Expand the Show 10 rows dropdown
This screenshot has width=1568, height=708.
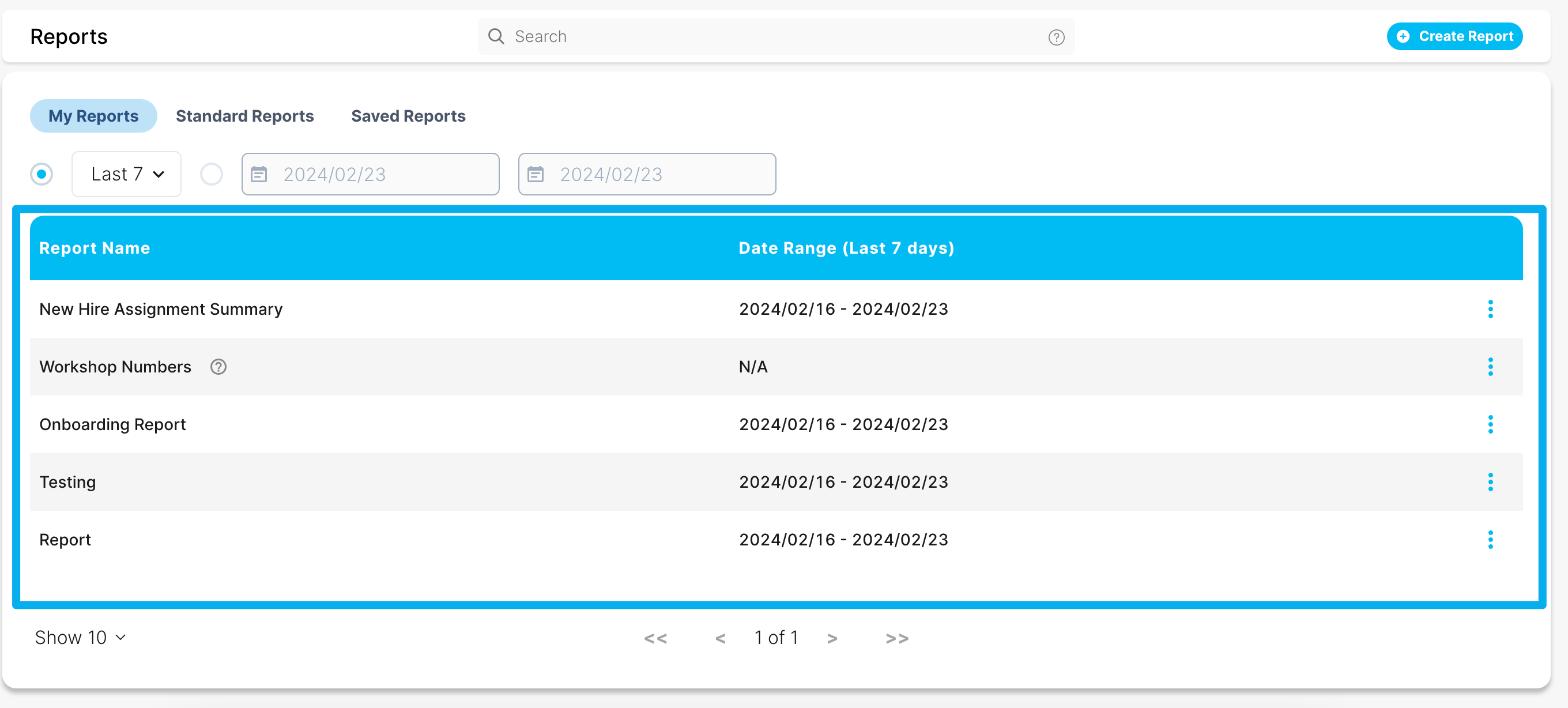click(x=80, y=638)
